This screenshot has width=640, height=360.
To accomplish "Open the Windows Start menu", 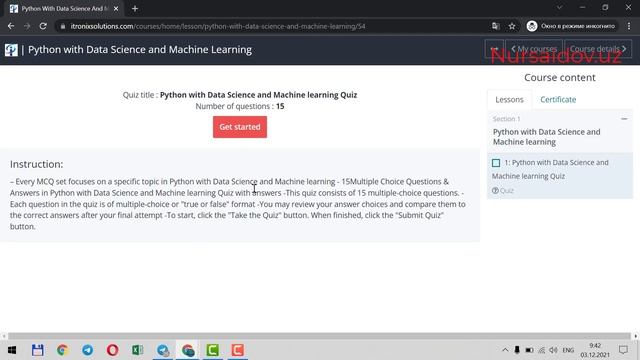I will click(12, 350).
